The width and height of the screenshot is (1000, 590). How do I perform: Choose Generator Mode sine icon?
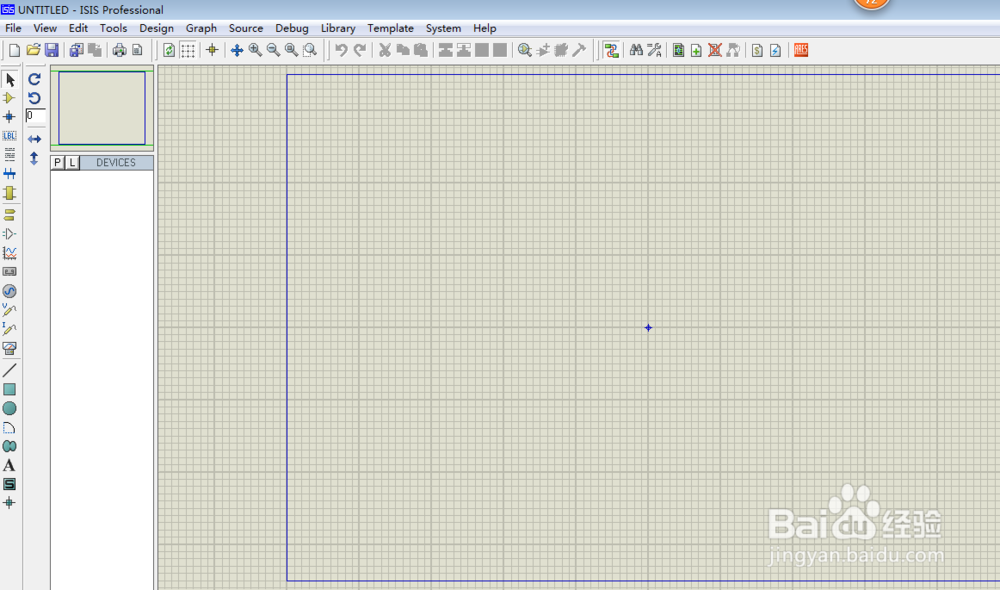10,291
